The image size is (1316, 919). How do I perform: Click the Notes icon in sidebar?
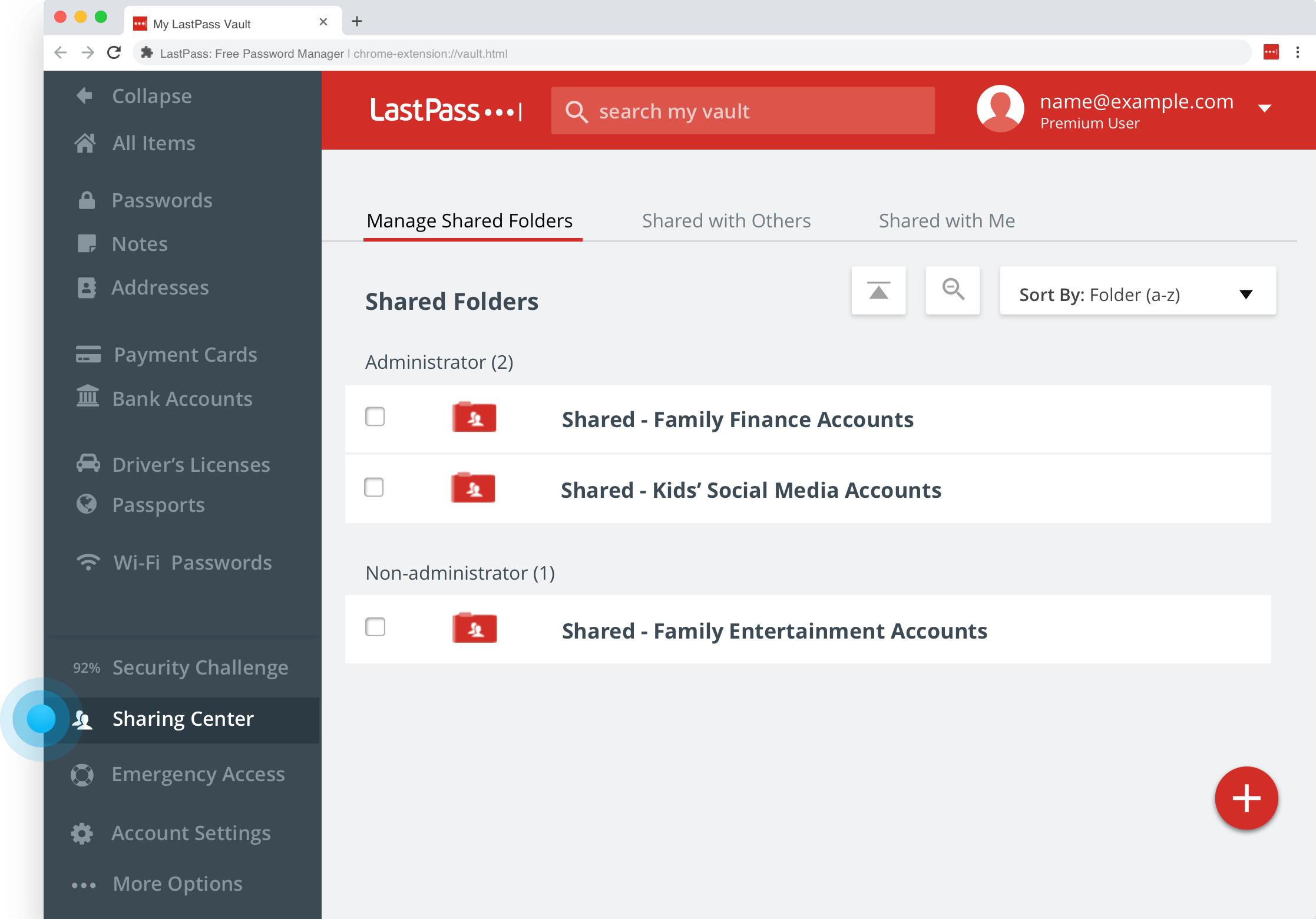[87, 243]
